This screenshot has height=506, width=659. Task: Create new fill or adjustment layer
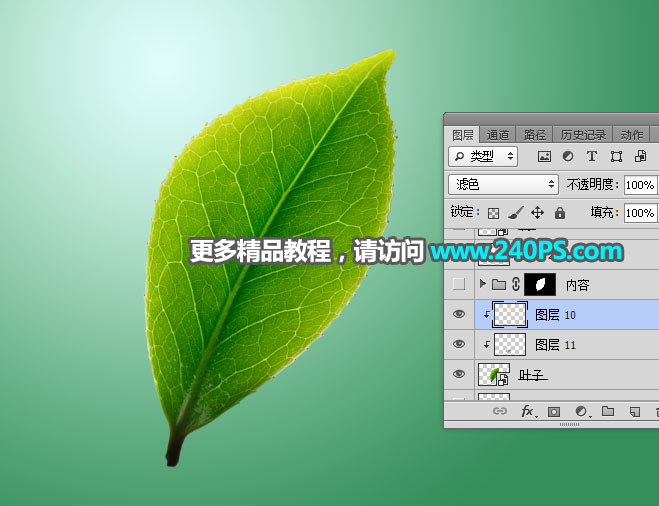[x=582, y=411]
